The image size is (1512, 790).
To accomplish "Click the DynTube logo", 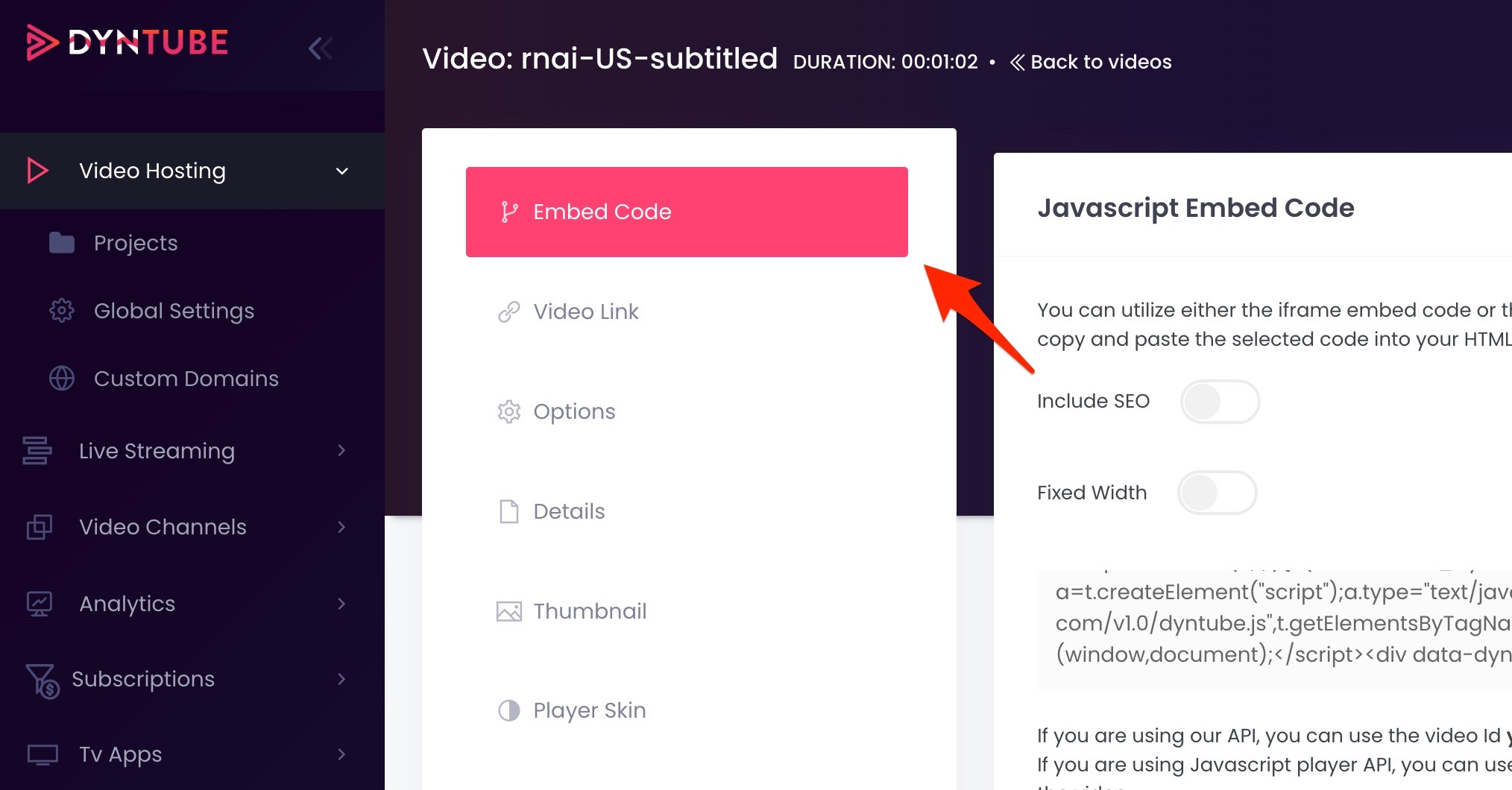I will pos(127,42).
